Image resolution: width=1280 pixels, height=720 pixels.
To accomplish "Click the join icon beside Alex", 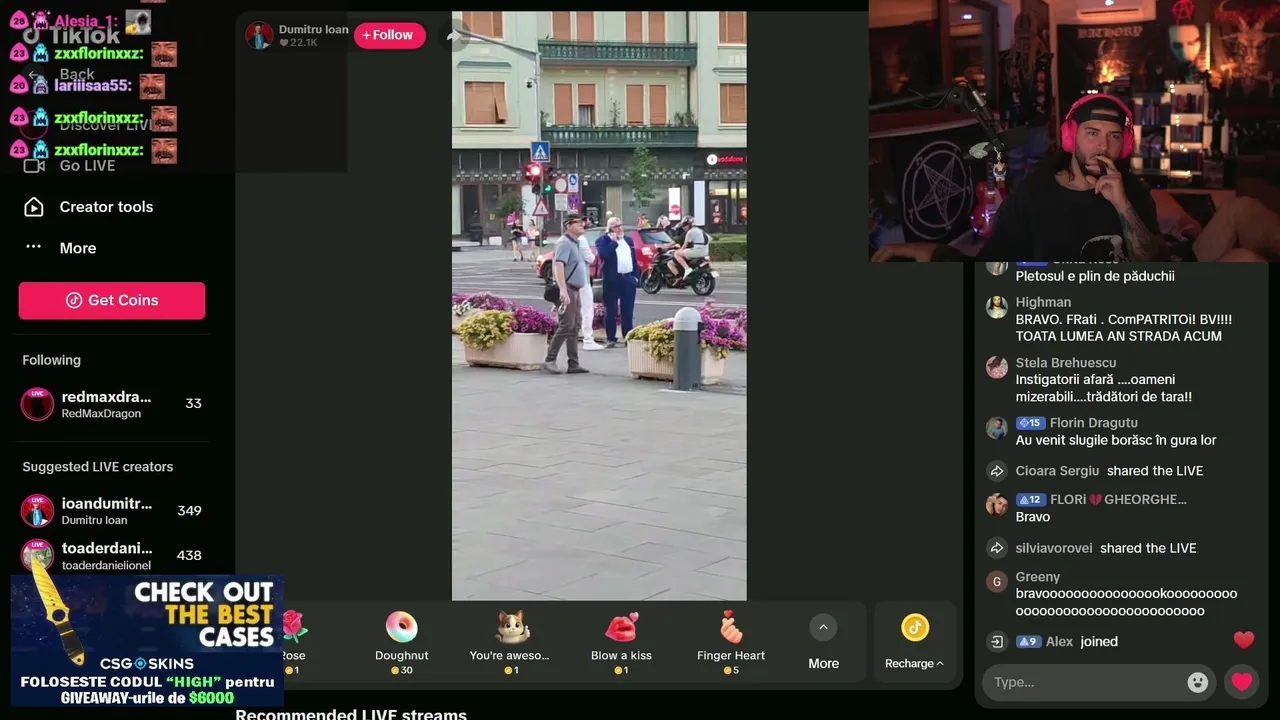I will point(997,642).
